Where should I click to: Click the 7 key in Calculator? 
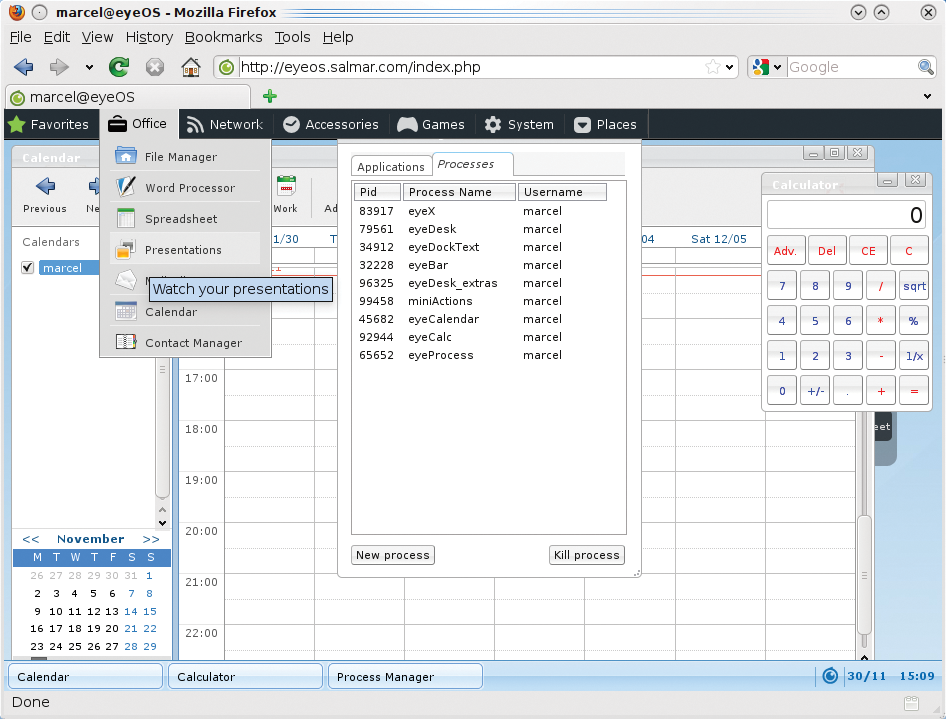tap(782, 286)
